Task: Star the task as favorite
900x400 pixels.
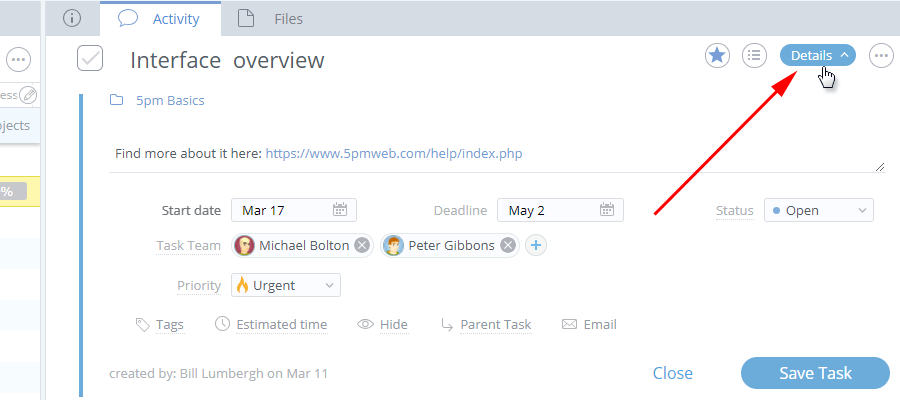Action: tap(717, 56)
